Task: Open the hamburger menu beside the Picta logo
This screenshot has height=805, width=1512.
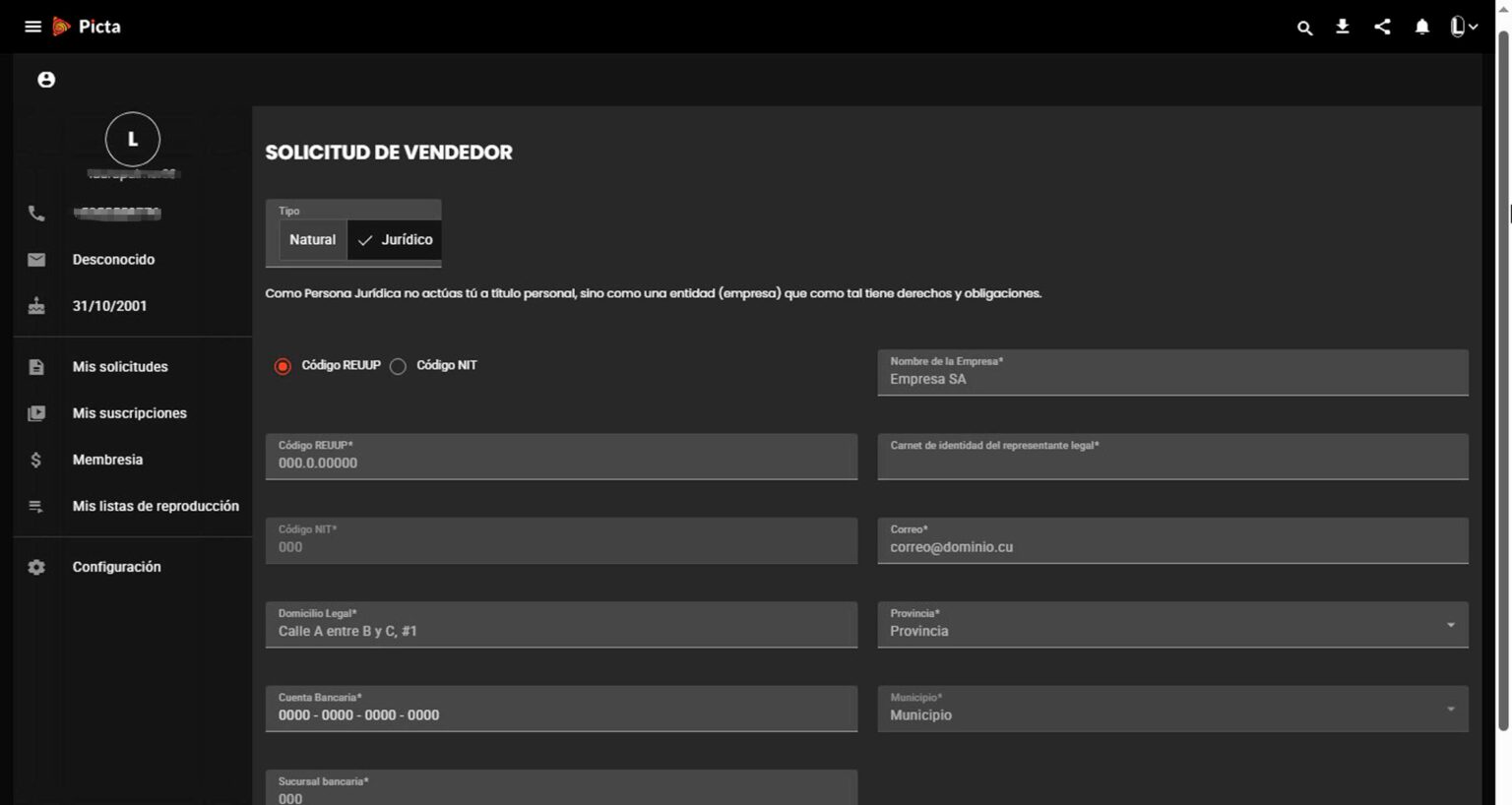Action: tap(32, 27)
